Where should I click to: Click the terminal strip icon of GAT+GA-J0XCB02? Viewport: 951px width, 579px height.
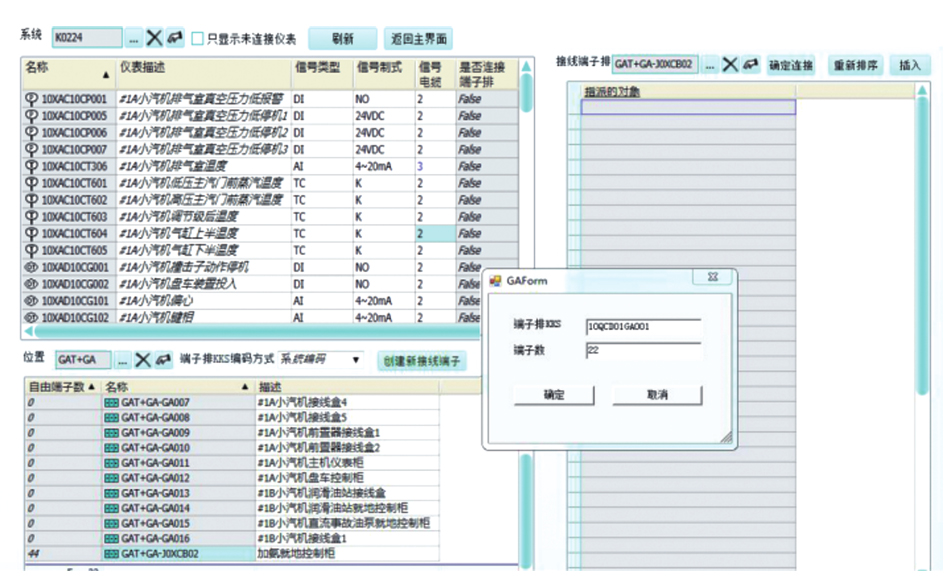(112, 554)
